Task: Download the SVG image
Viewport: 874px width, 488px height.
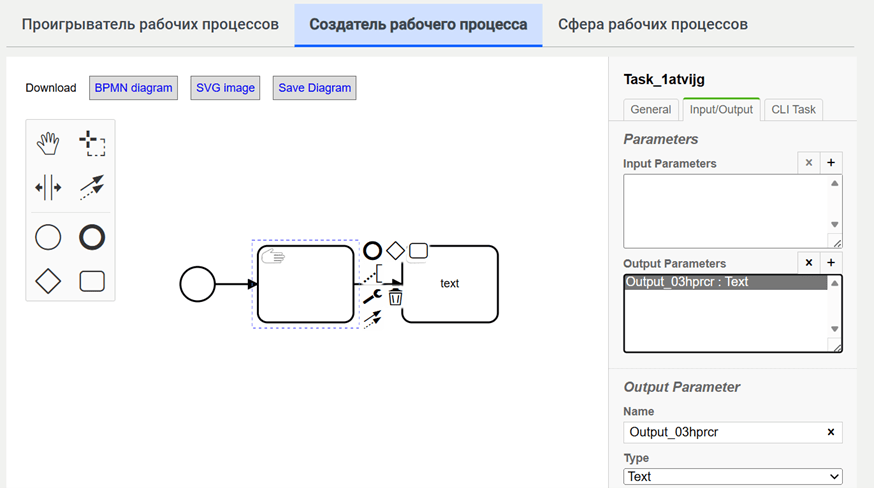Action: pyautogui.click(x=225, y=88)
